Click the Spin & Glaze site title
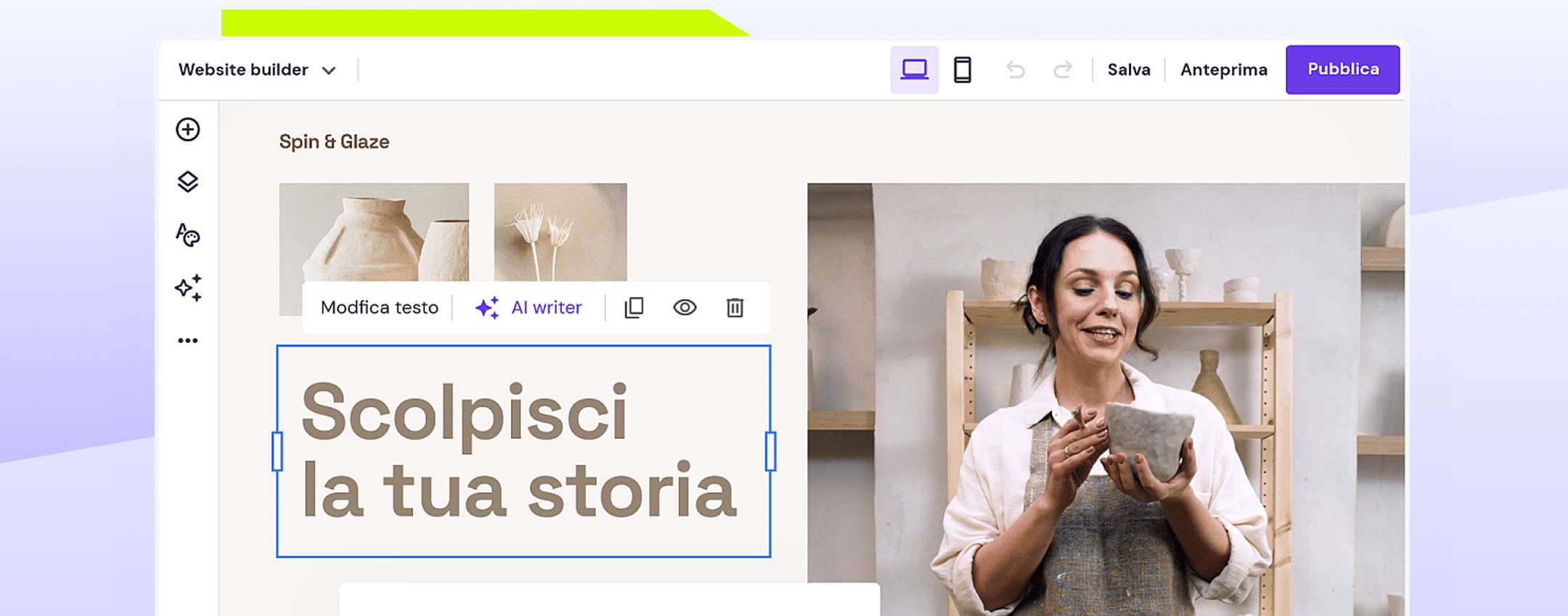The height and width of the screenshot is (616, 1568). tap(334, 142)
